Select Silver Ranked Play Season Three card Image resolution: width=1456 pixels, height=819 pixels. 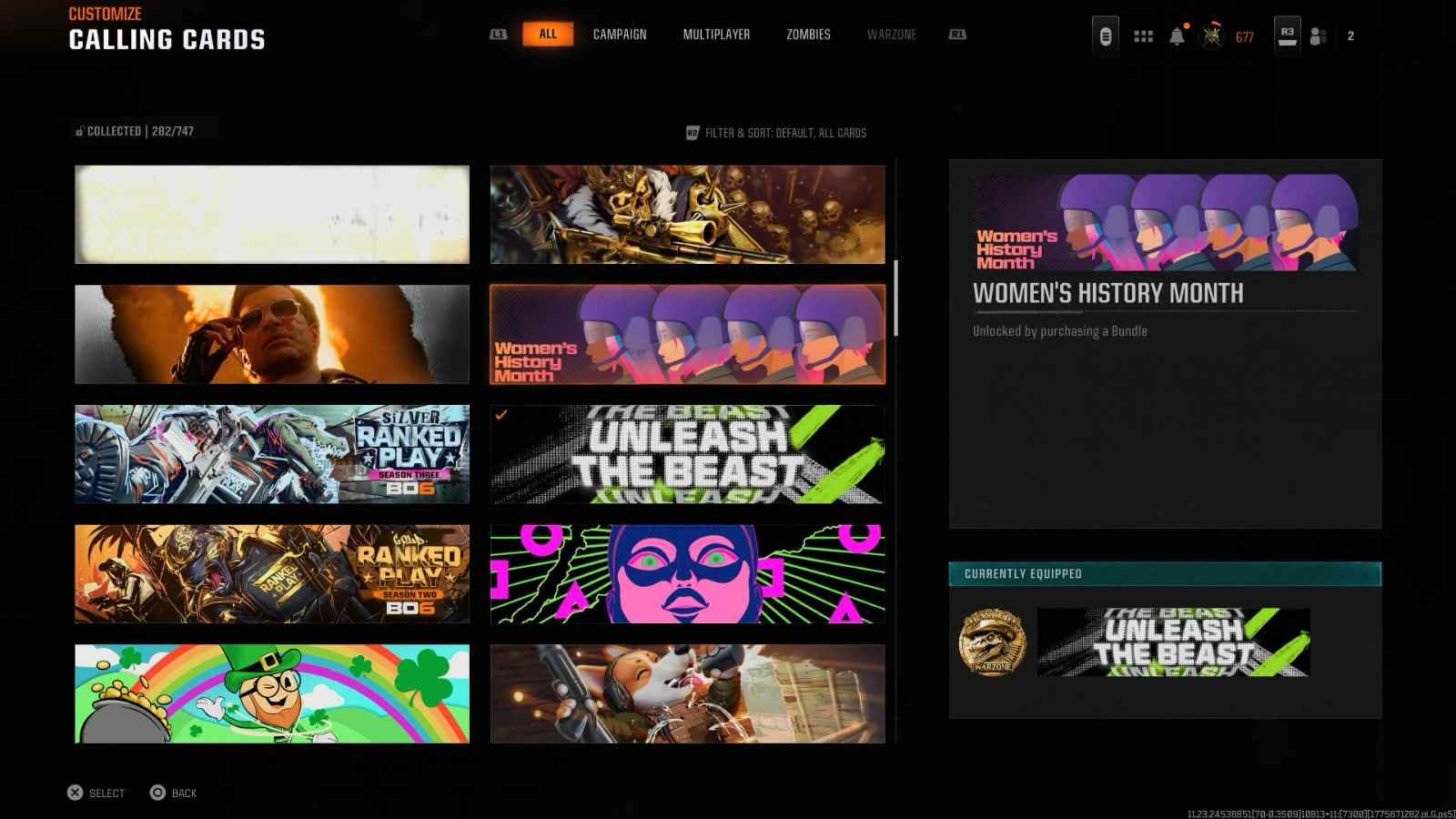click(272, 454)
